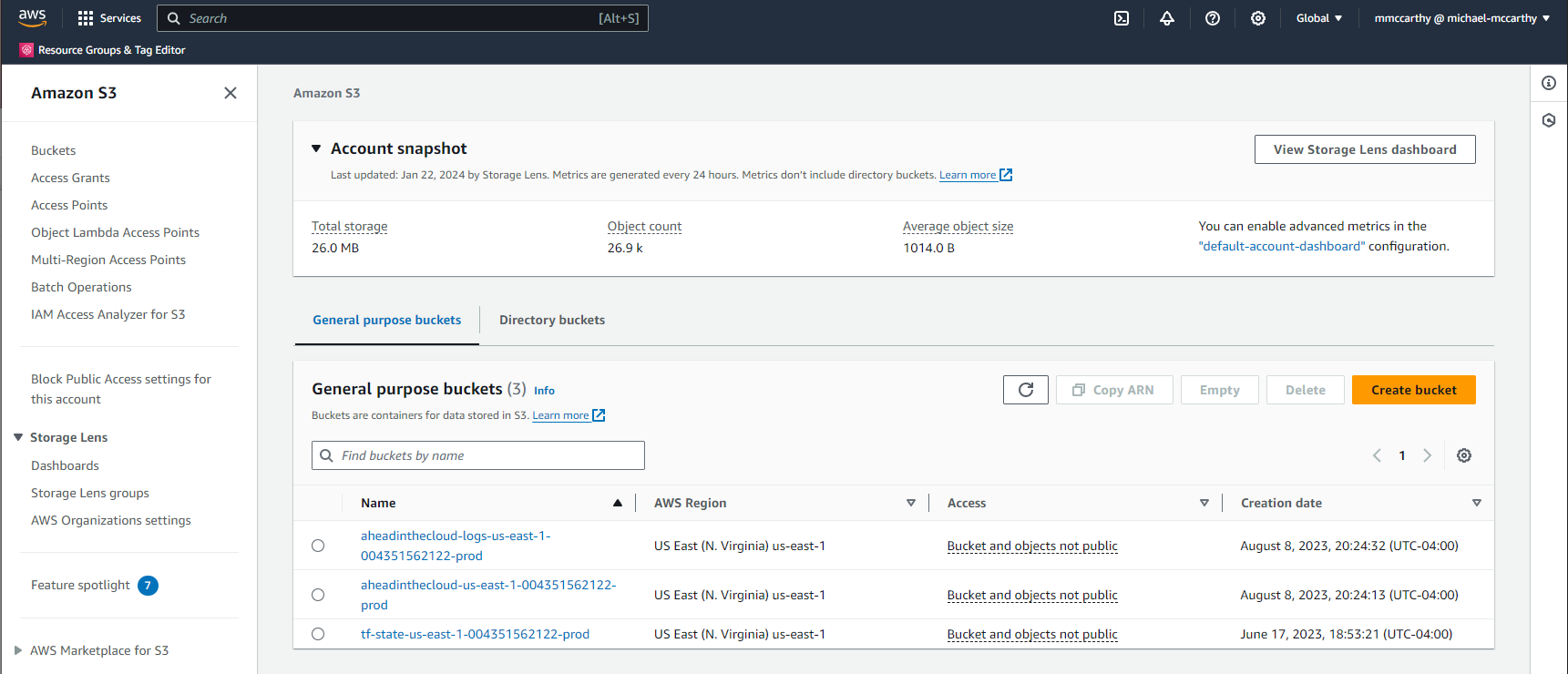The width and height of the screenshot is (1568, 674).
Task: Open the mmccarthy account dropdown menu
Action: click(x=1462, y=18)
